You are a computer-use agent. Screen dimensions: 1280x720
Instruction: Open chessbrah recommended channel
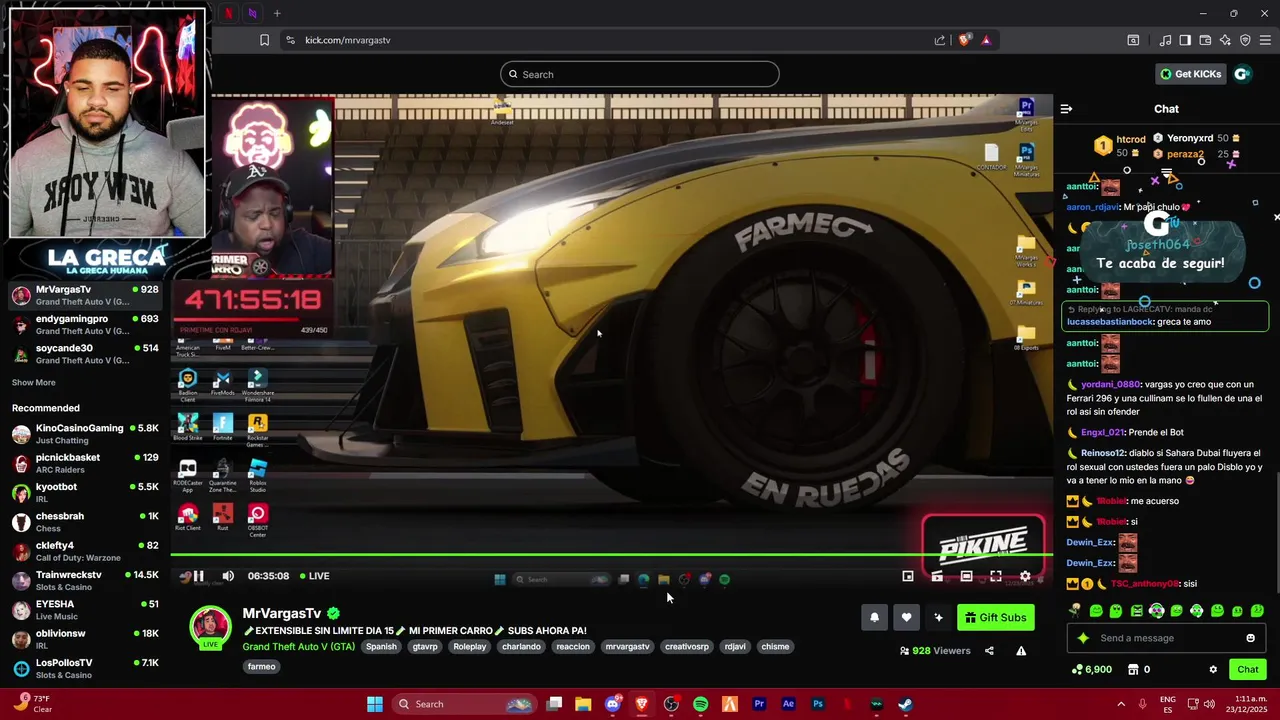click(85, 523)
